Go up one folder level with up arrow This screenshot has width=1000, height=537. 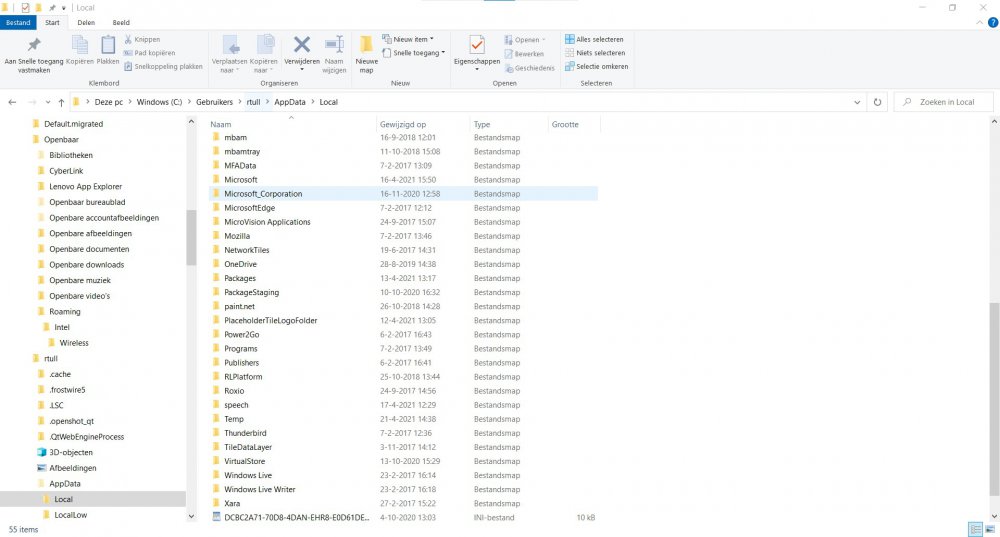[x=62, y=102]
